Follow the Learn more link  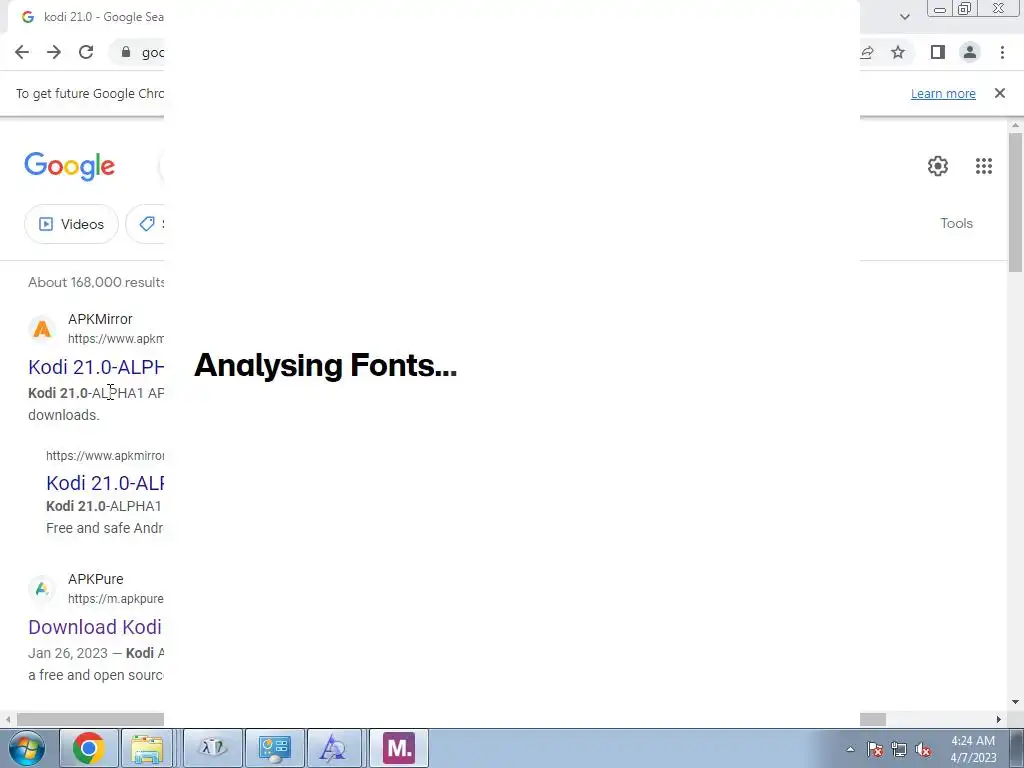pos(943,93)
